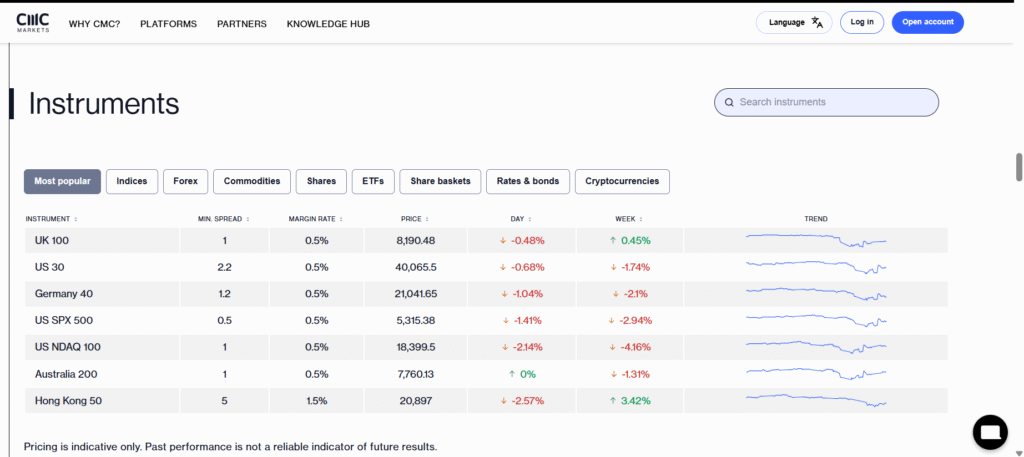This screenshot has height=457, width=1024.
Task: Switch to the Forex tab
Action: point(185,181)
